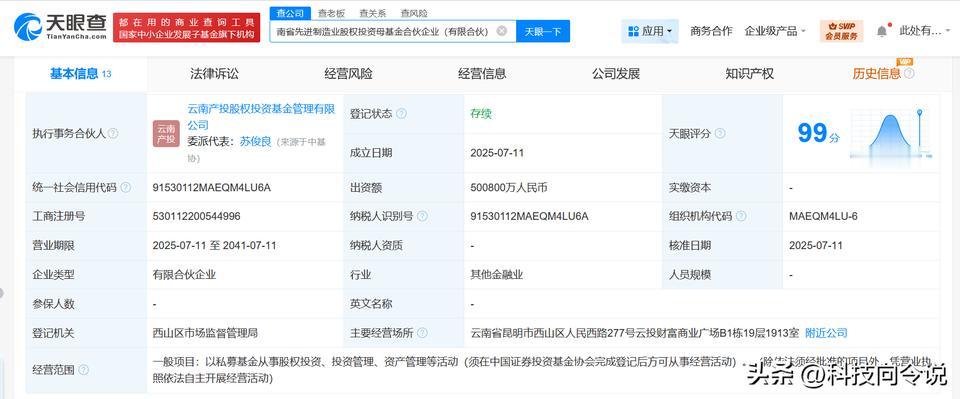Open 云南产投股权投资基金管理有限公司 link

pos(261,117)
